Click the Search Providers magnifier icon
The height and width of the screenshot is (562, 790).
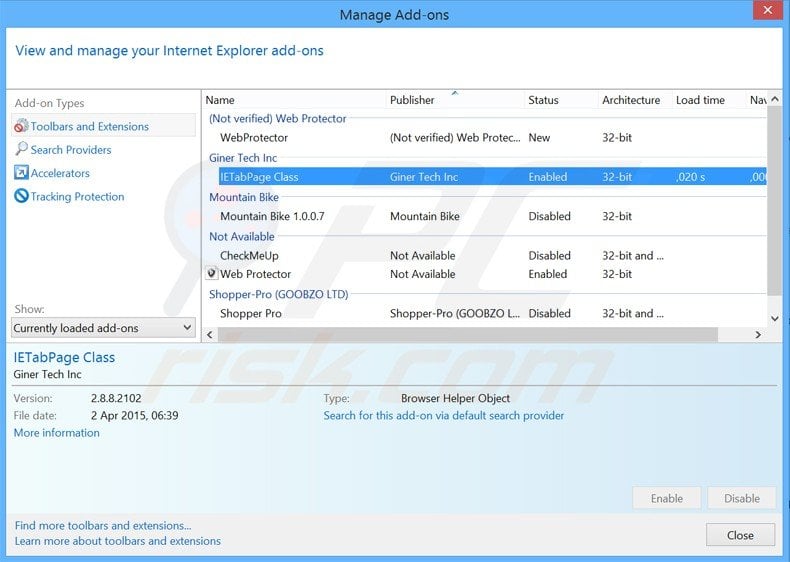(21, 149)
